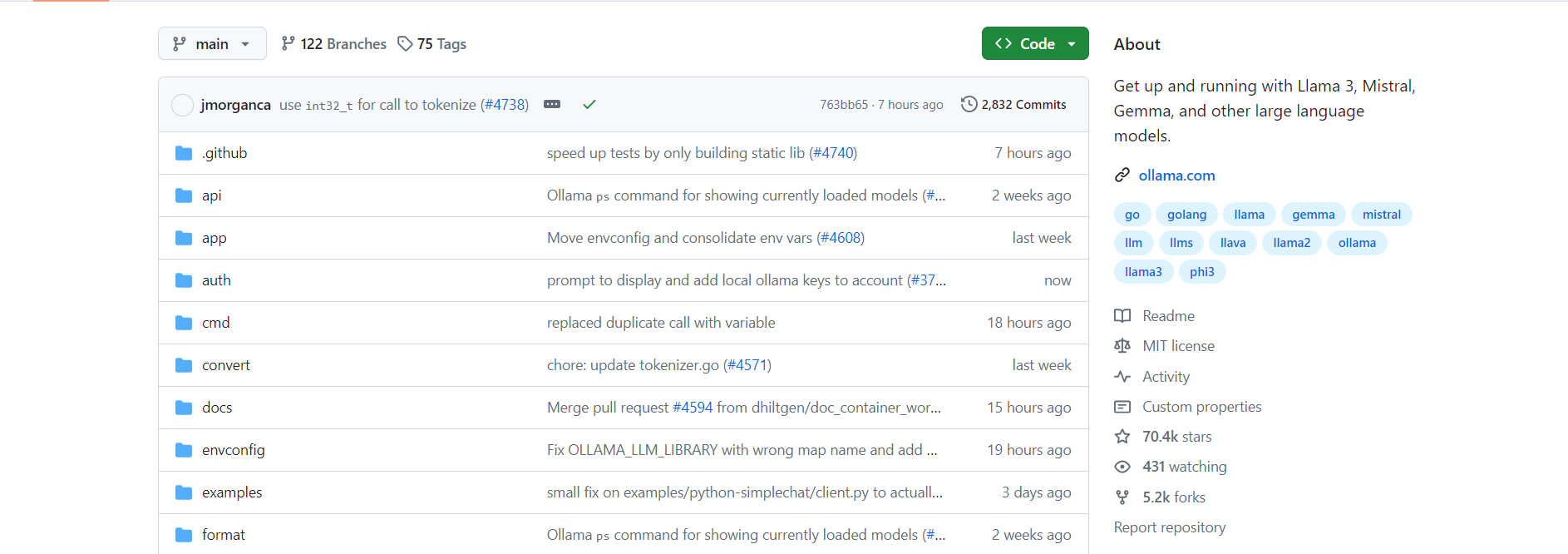The image size is (1568, 554).
Task: Open the .github folder
Action: click(x=224, y=153)
